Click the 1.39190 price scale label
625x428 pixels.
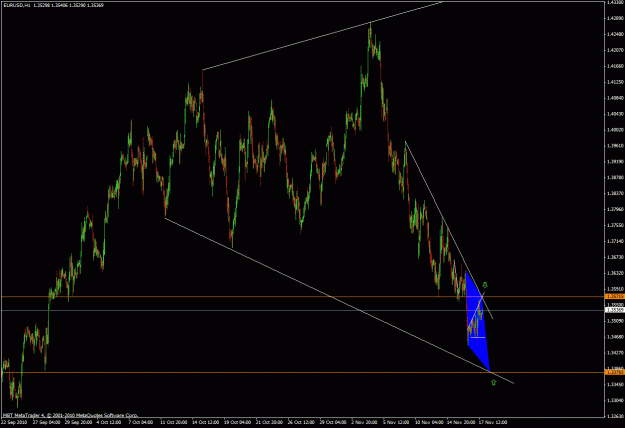pyautogui.click(x=615, y=161)
